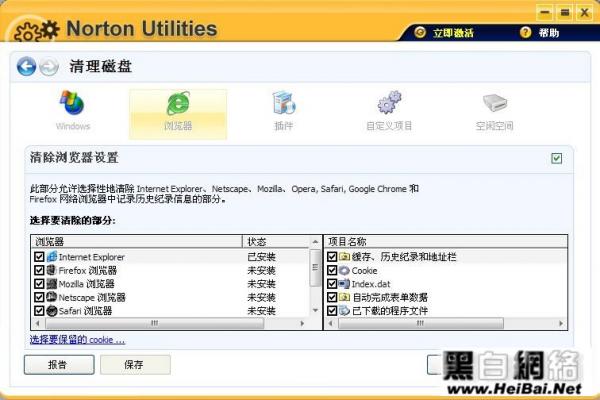Image resolution: width=600 pixels, height=400 pixels.
Task: Uncheck the Firefox 浏览器 checkbox
Action: (39, 270)
